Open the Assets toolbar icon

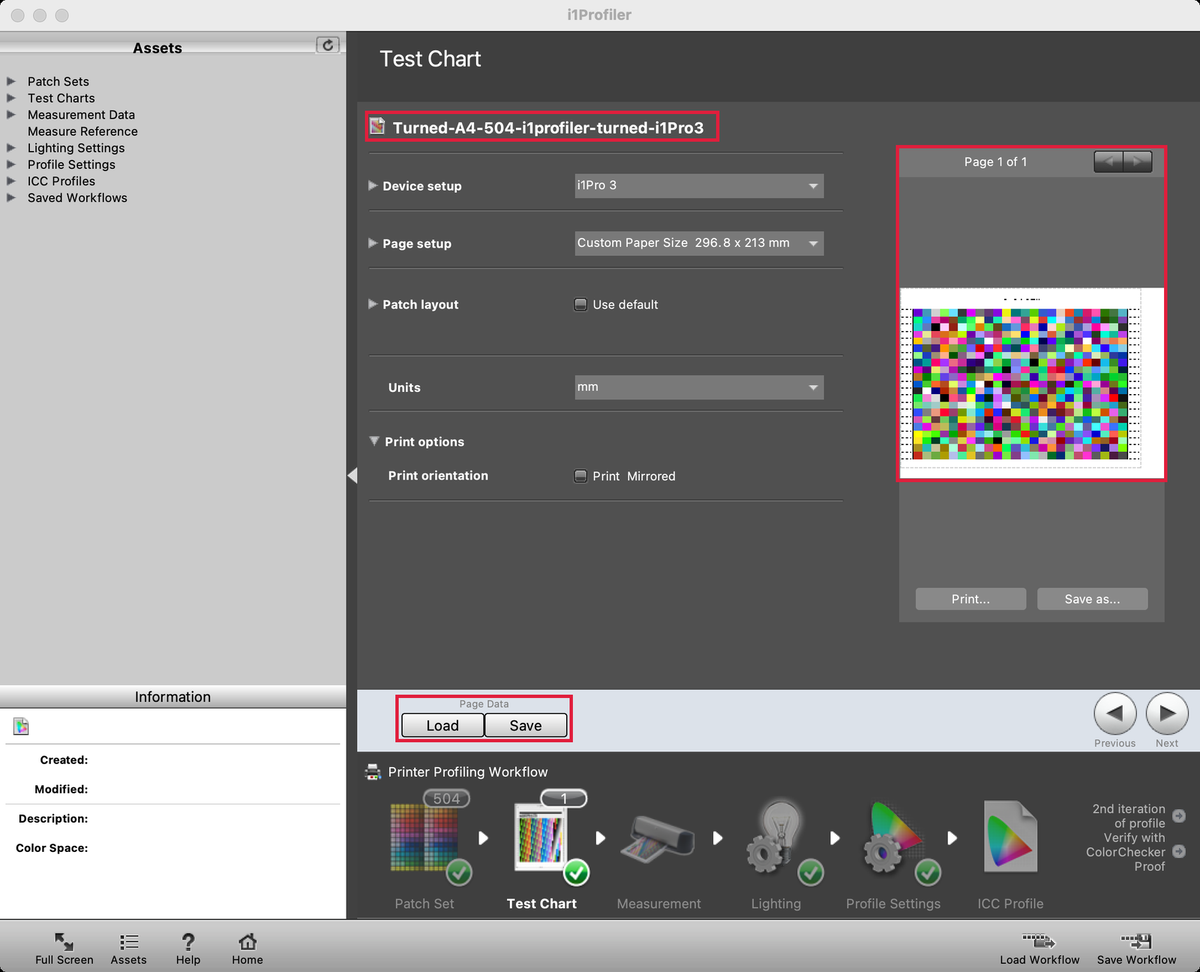point(129,942)
